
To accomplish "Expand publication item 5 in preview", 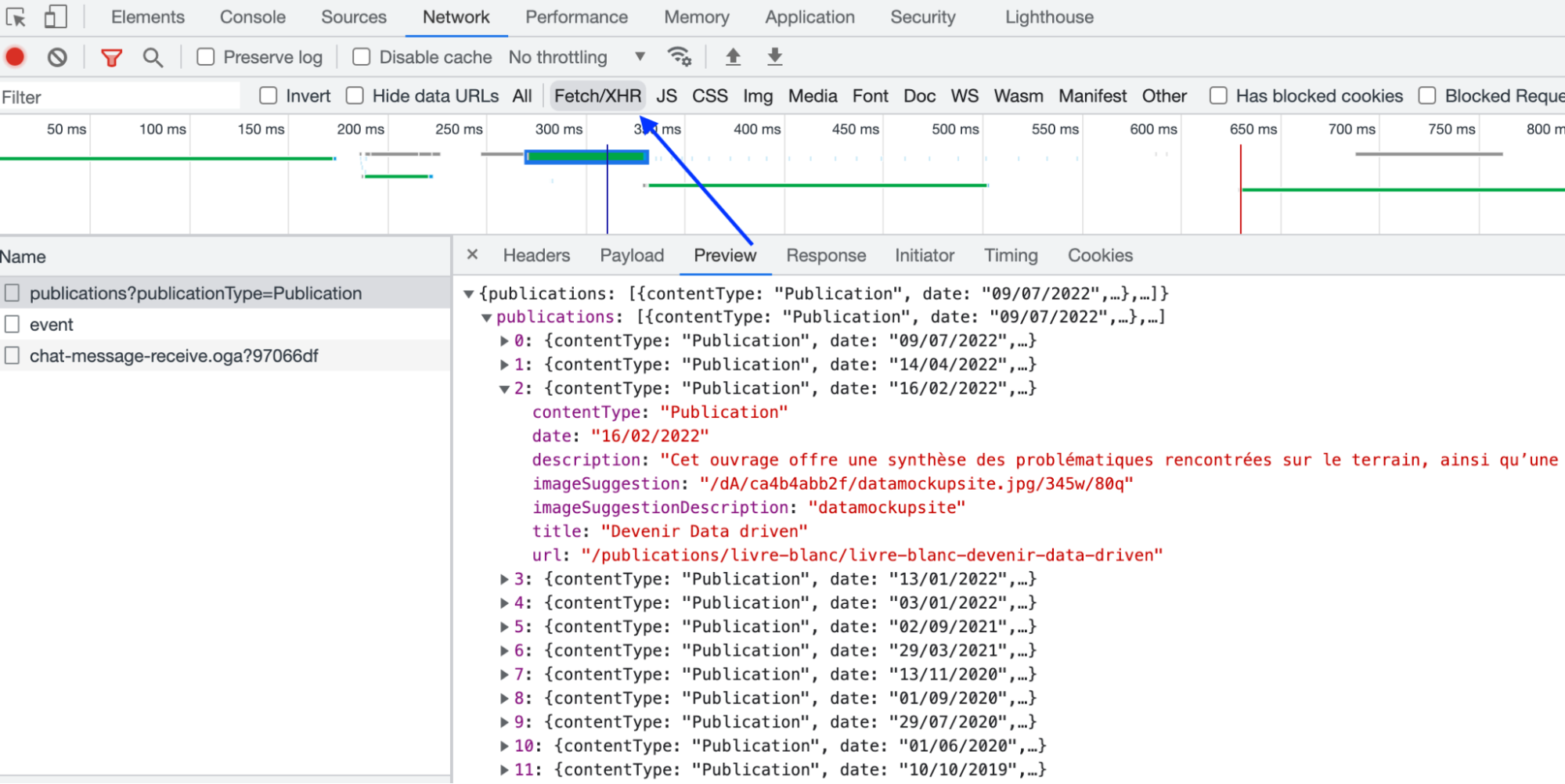I will pos(505,628).
